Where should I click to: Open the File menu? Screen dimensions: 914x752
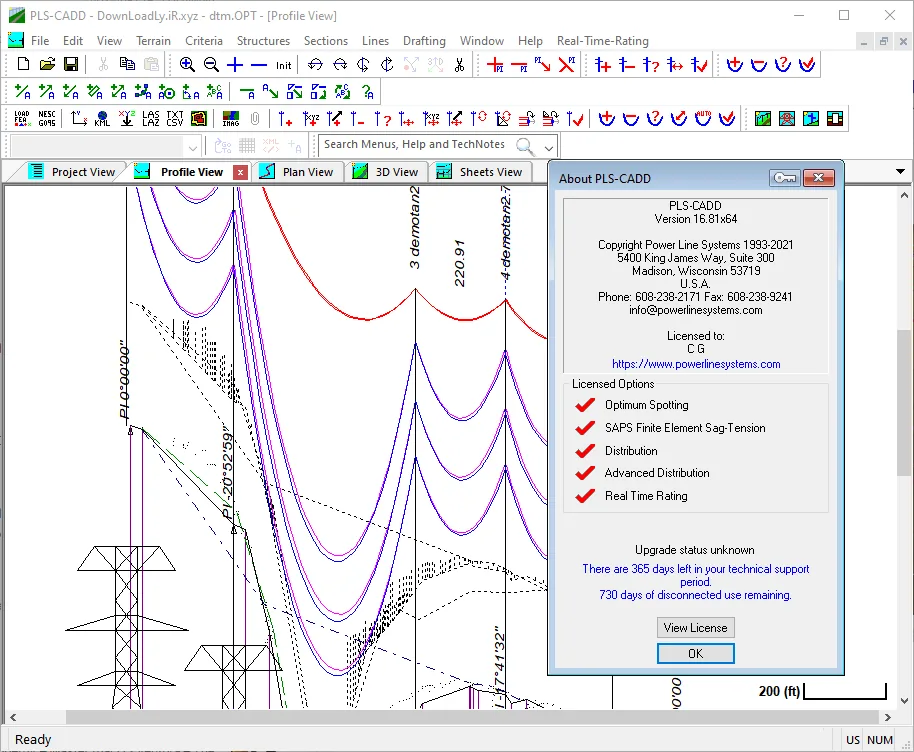coord(40,41)
